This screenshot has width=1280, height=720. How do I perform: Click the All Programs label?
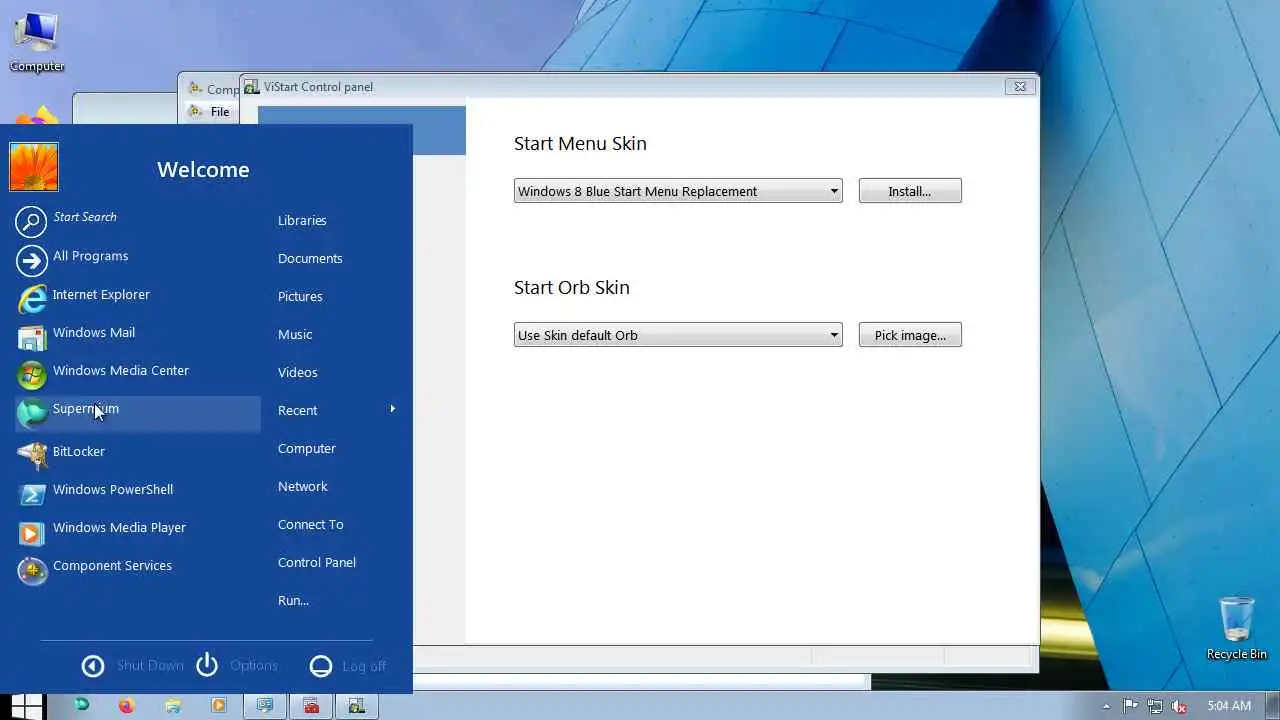point(90,256)
